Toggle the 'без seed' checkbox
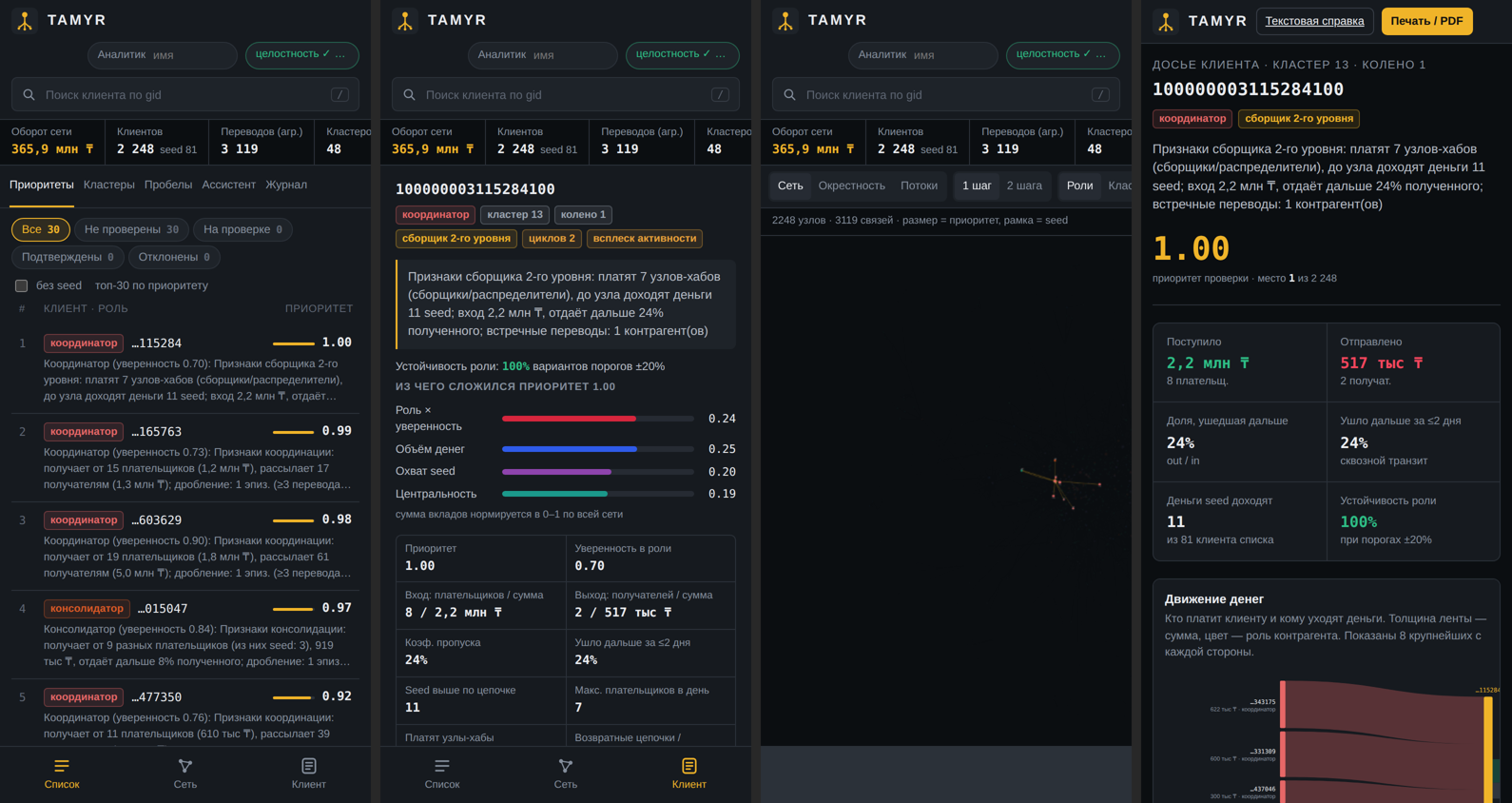Image resolution: width=1512 pixels, height=803 pixels. pyautogui.click(x=21, y=285)
